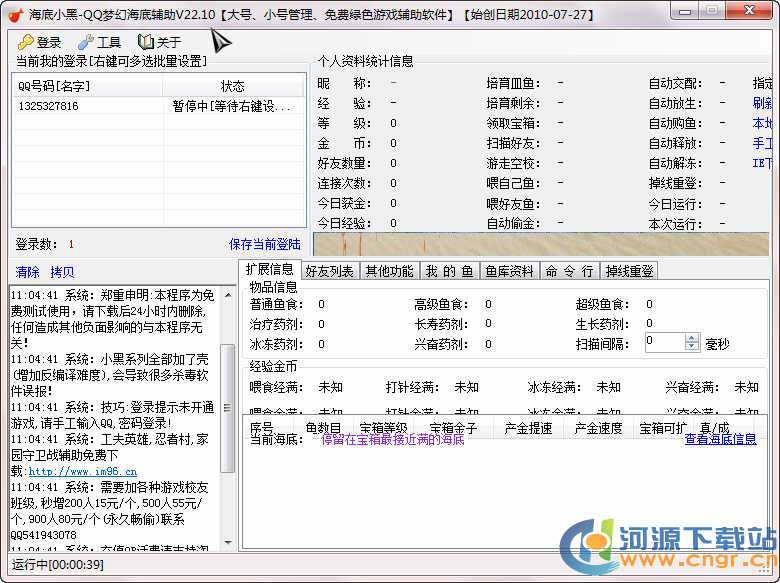The height and width of the screenshot is (583, 780).
Task: Switch to the 好友列表 tab
Action: (x=329, y=271)
